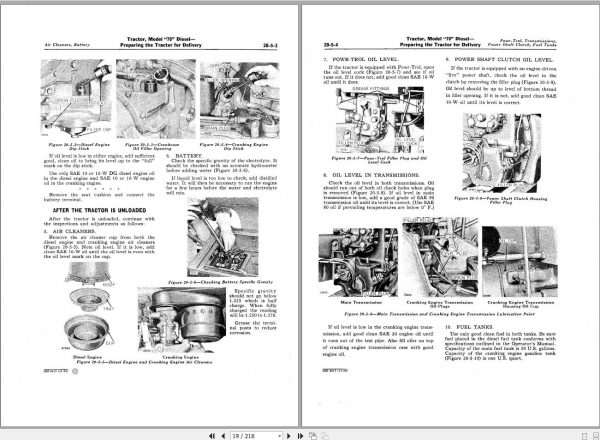Click the Crankcase Oil Filler Opening figure
The image size is (600, 440).
coord(156,99)
